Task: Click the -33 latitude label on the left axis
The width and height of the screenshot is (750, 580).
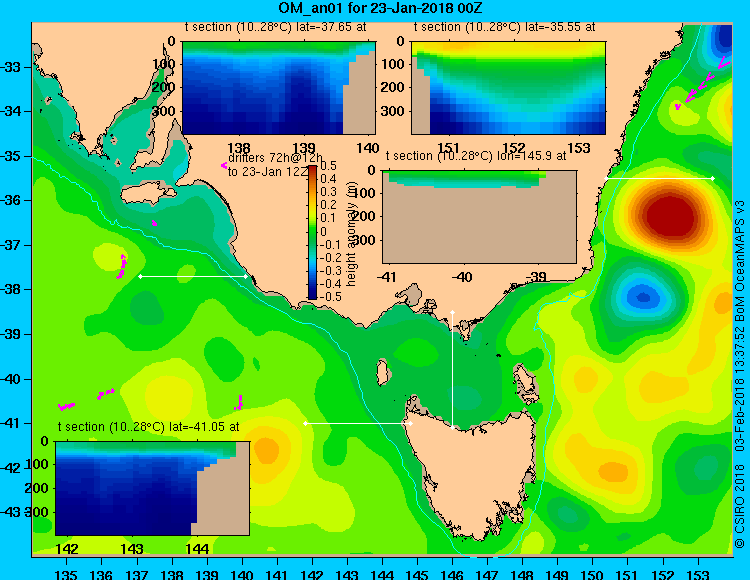Action: coord(11,66)
